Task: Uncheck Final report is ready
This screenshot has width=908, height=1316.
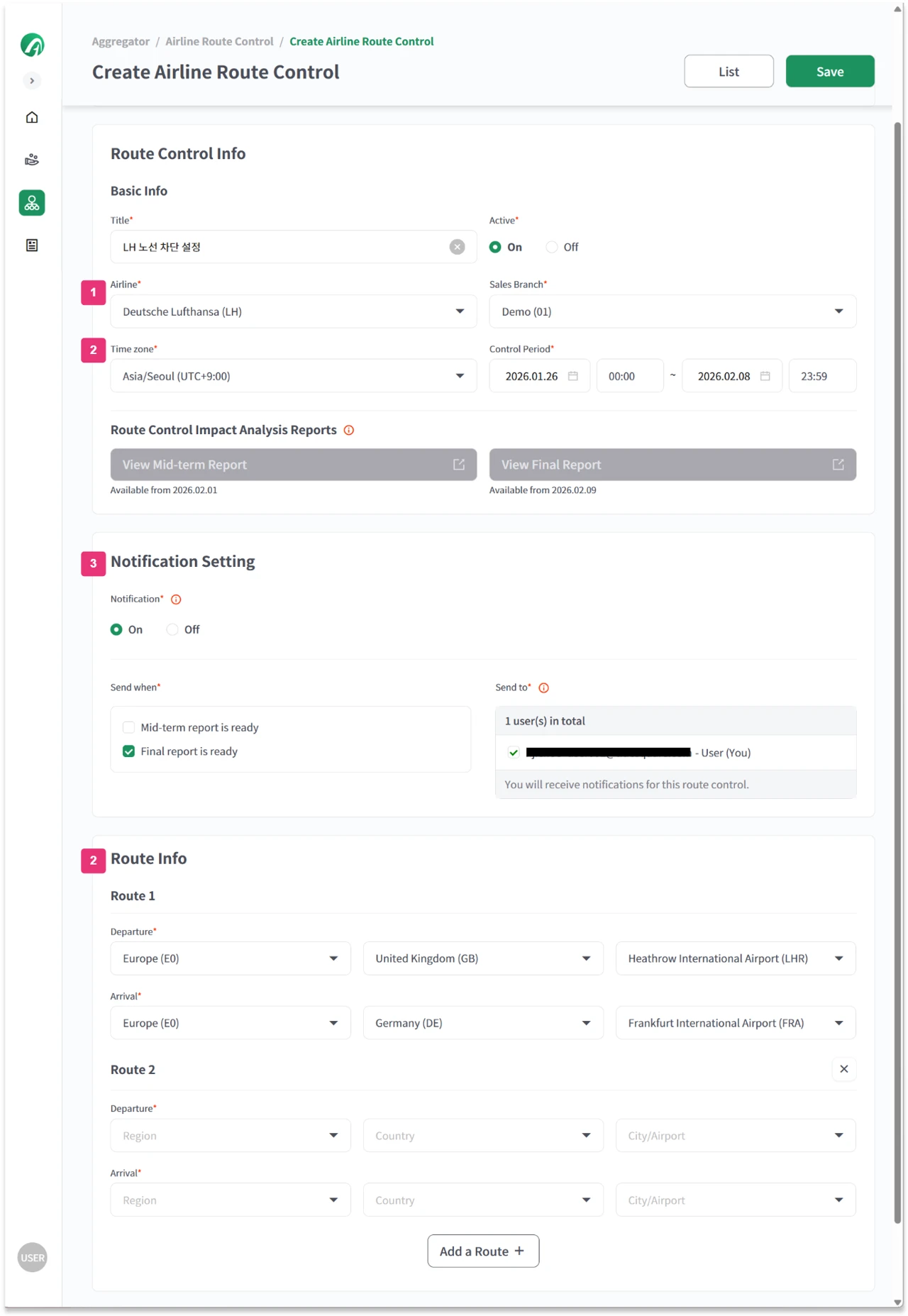Action: click(128, 751)
